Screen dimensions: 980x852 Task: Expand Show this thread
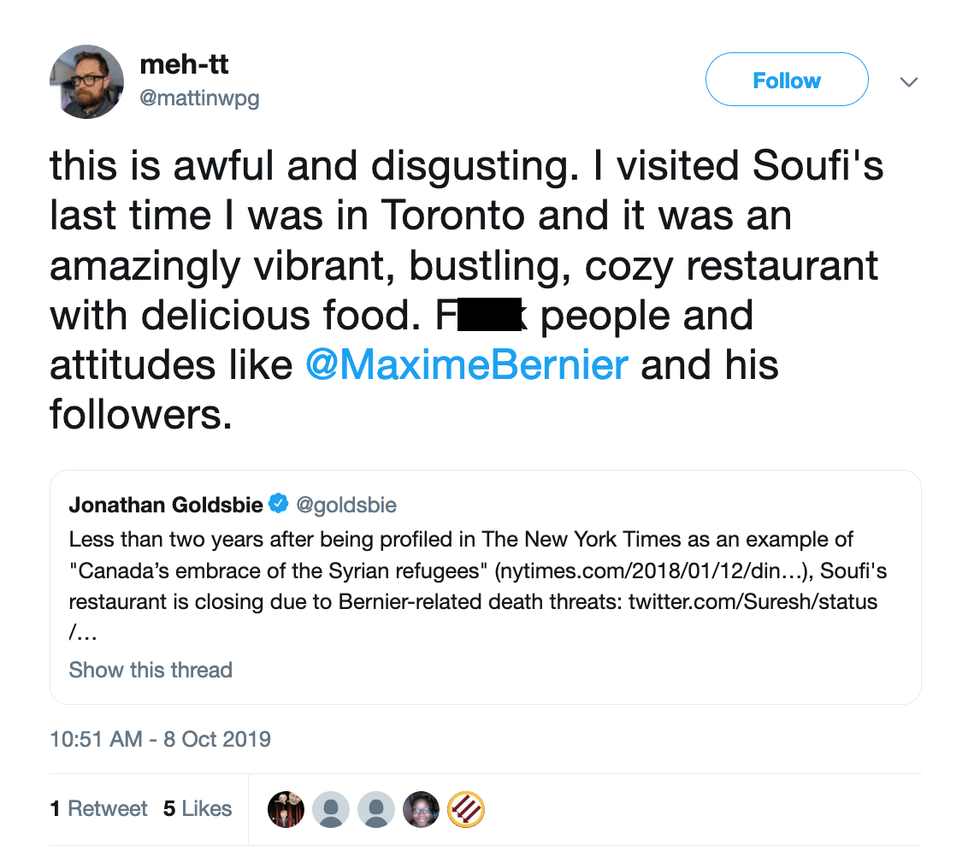coord(150,670)
